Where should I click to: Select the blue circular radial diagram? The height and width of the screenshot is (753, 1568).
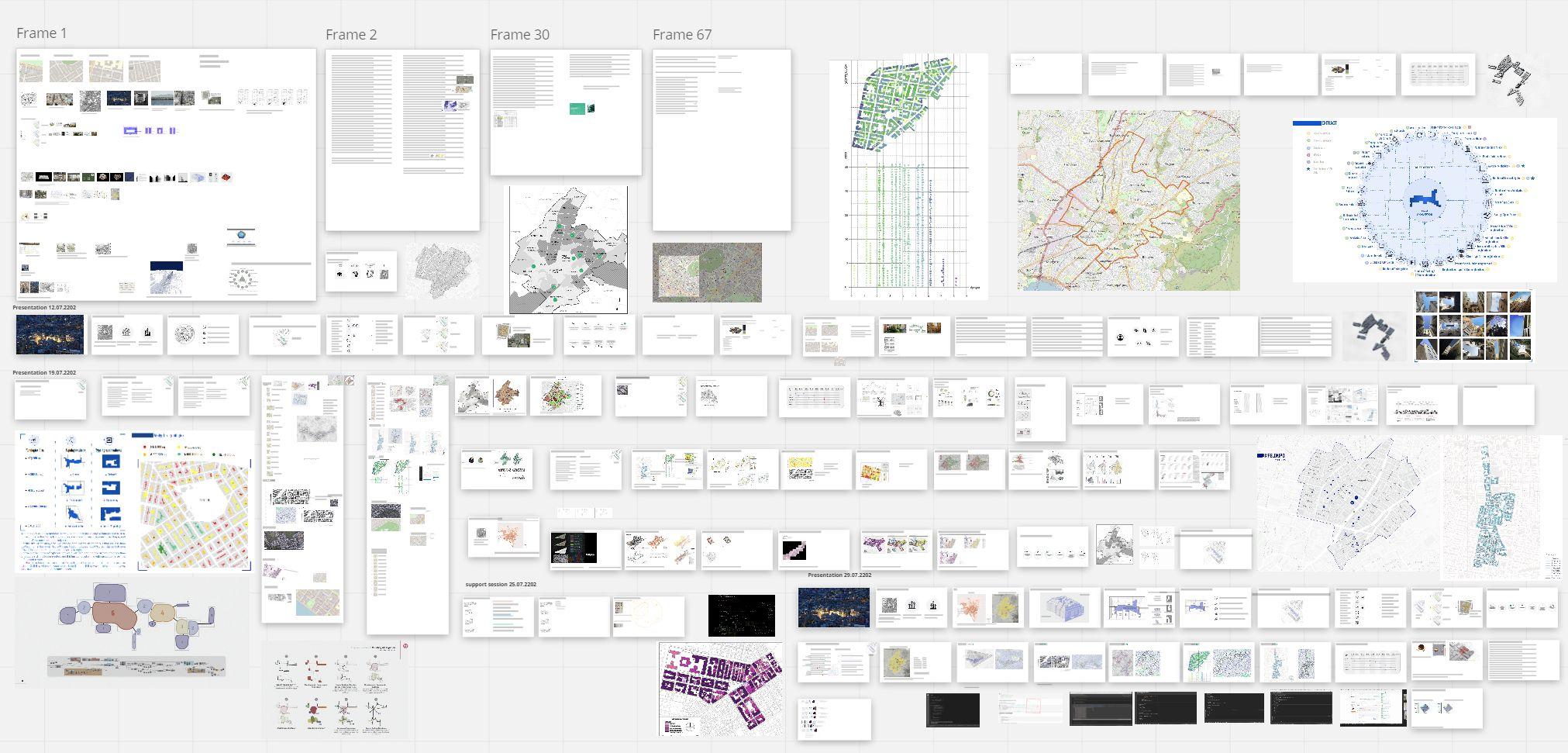(1425, 200)
